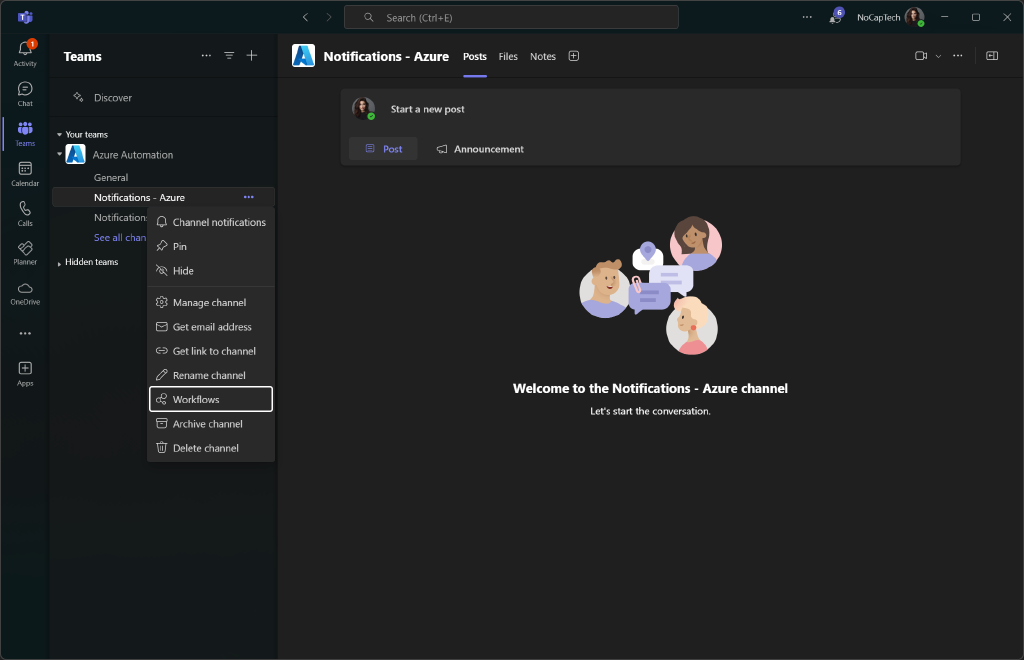Viewport: 1024px width, 660px height.
Task: Select Channel notifications from the context menu
Action: 212,221
